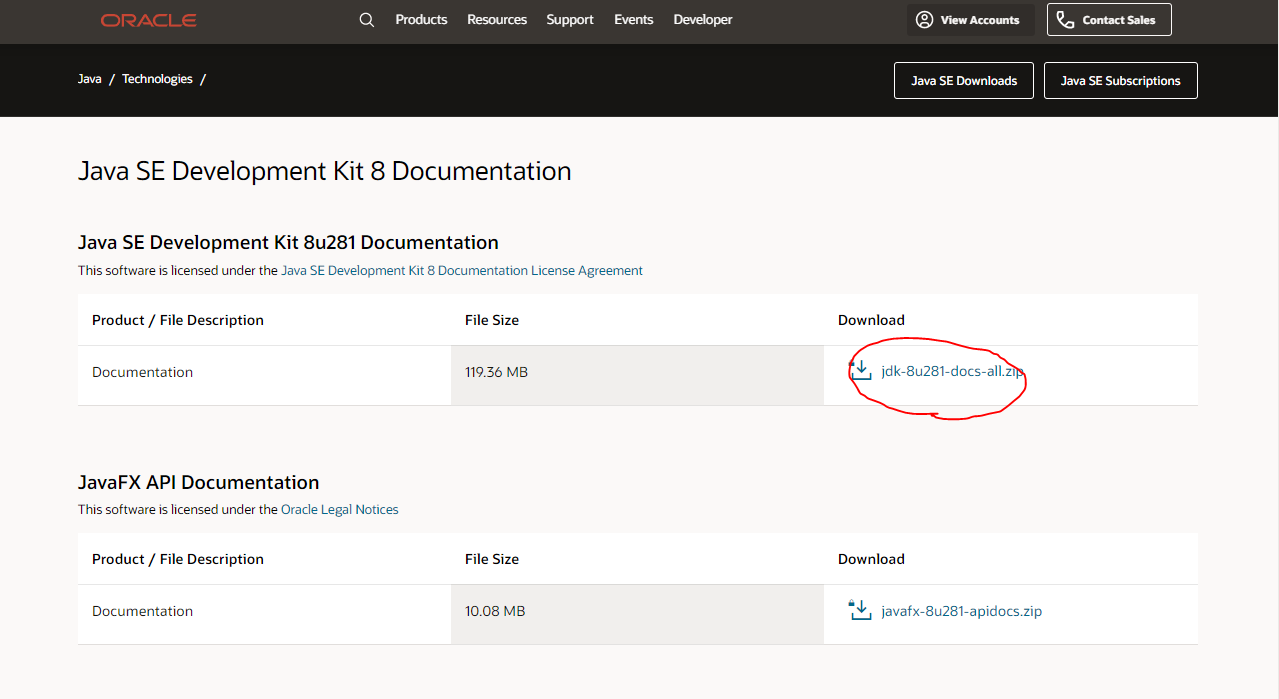Open the Developer menu
This screenshot has height=699, width=1279.
click(x=703, y=20)
